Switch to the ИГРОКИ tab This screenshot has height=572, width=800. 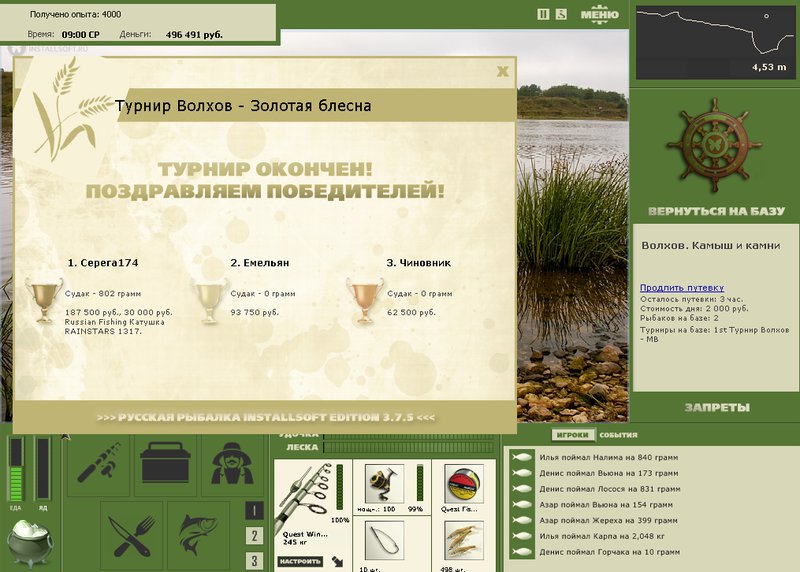[572, 435]
